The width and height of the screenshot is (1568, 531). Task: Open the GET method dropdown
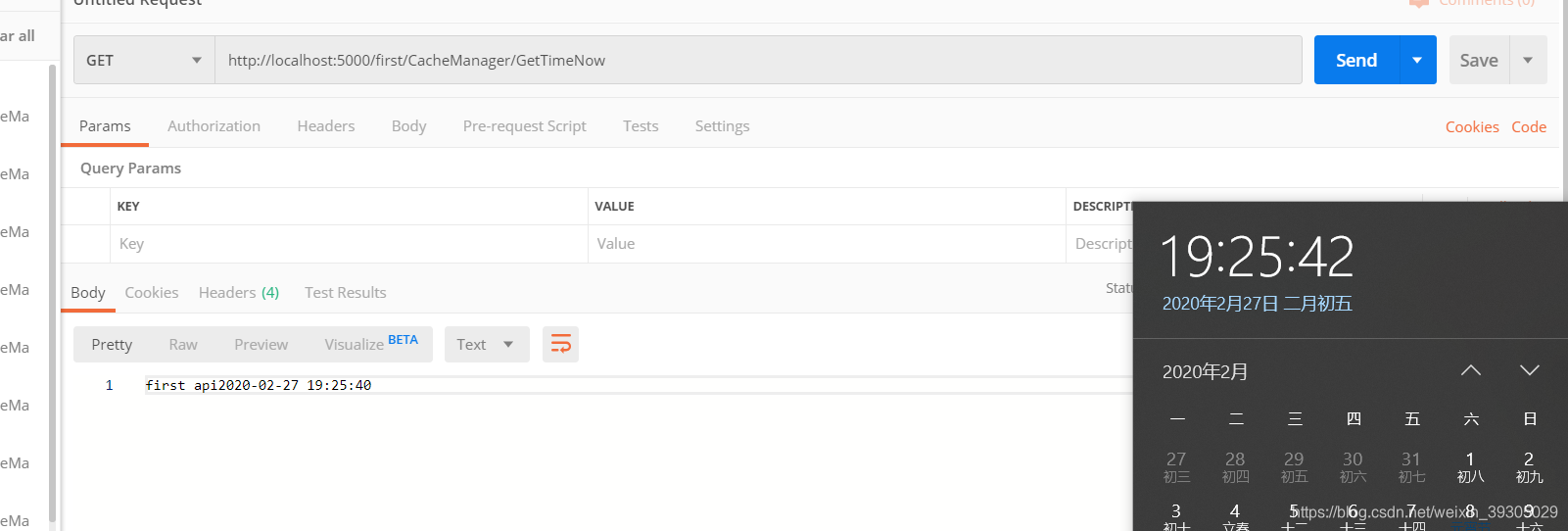(x=144, y=60)
